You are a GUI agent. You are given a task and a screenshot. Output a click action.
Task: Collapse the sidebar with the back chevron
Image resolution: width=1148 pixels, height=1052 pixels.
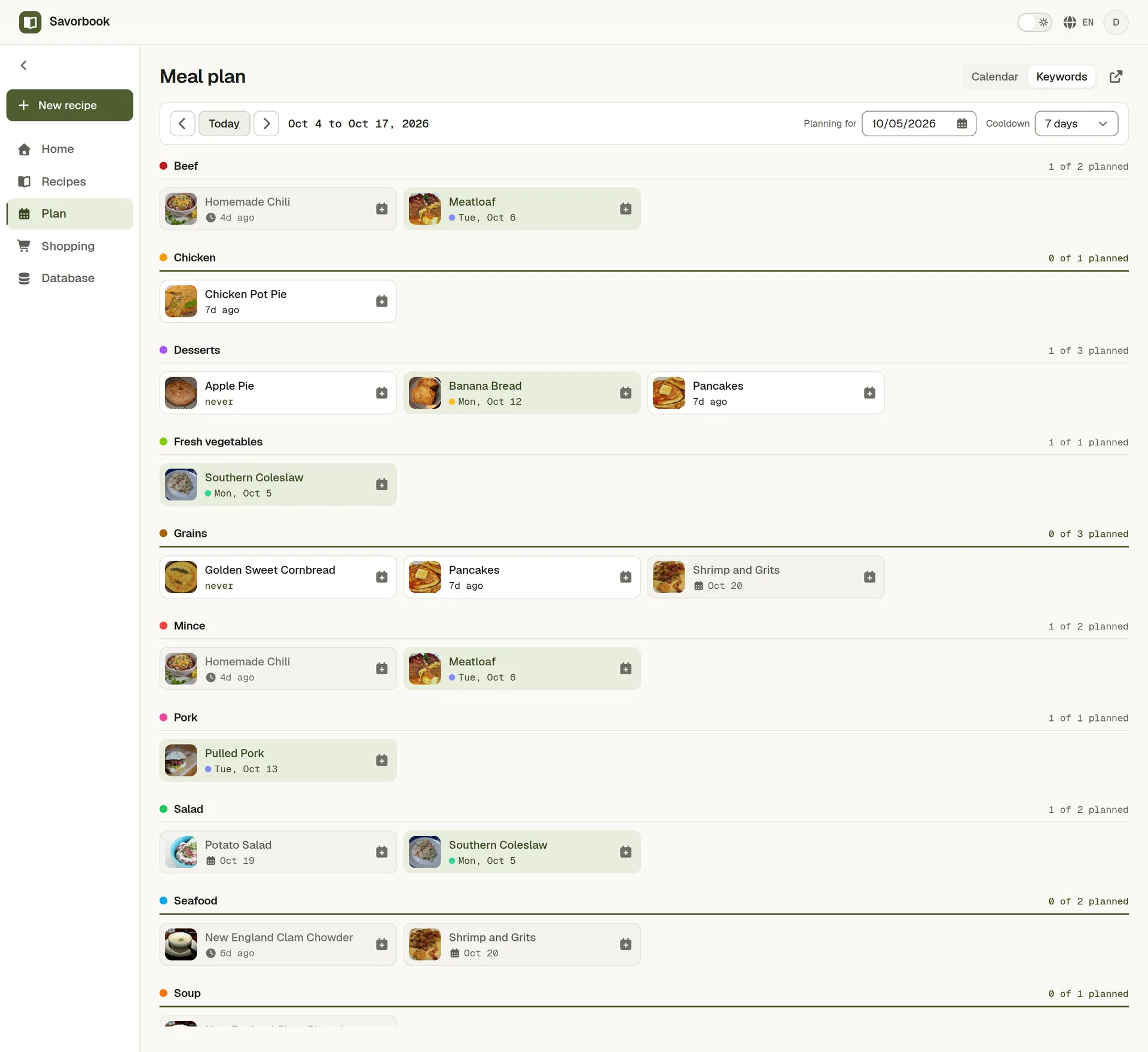(24, 65)
